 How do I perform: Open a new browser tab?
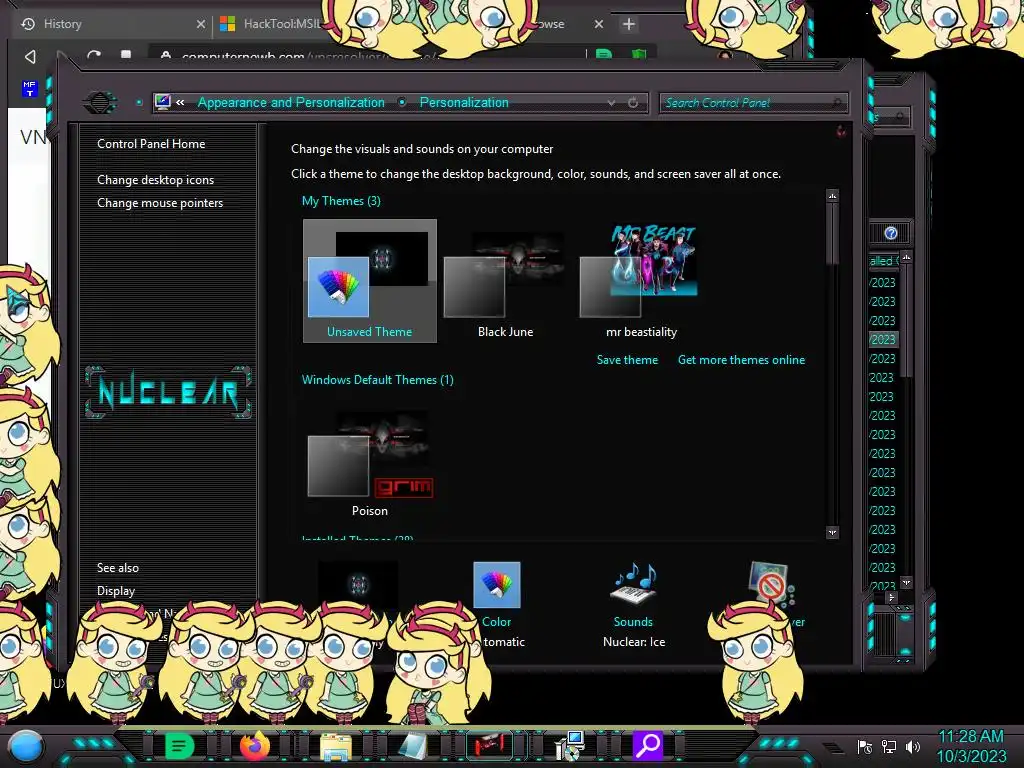628,24
